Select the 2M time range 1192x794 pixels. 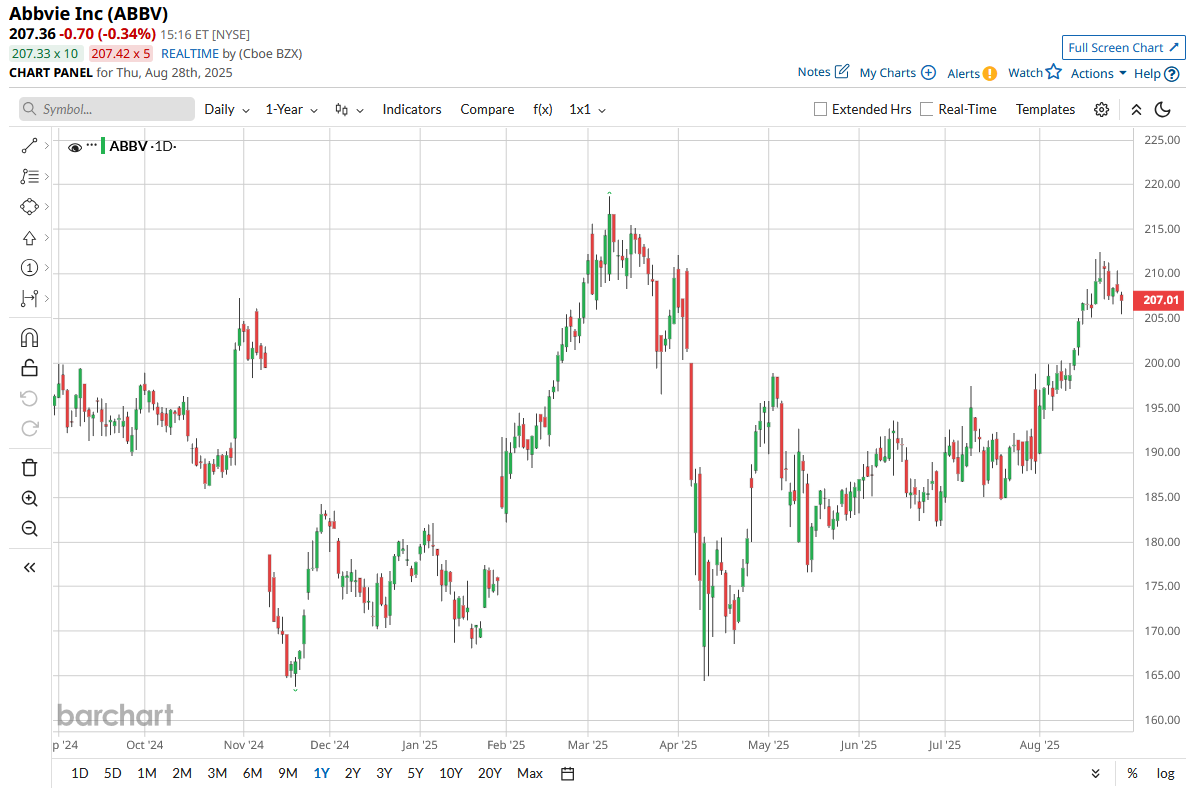pyautogui.click(x=182, y=773)
